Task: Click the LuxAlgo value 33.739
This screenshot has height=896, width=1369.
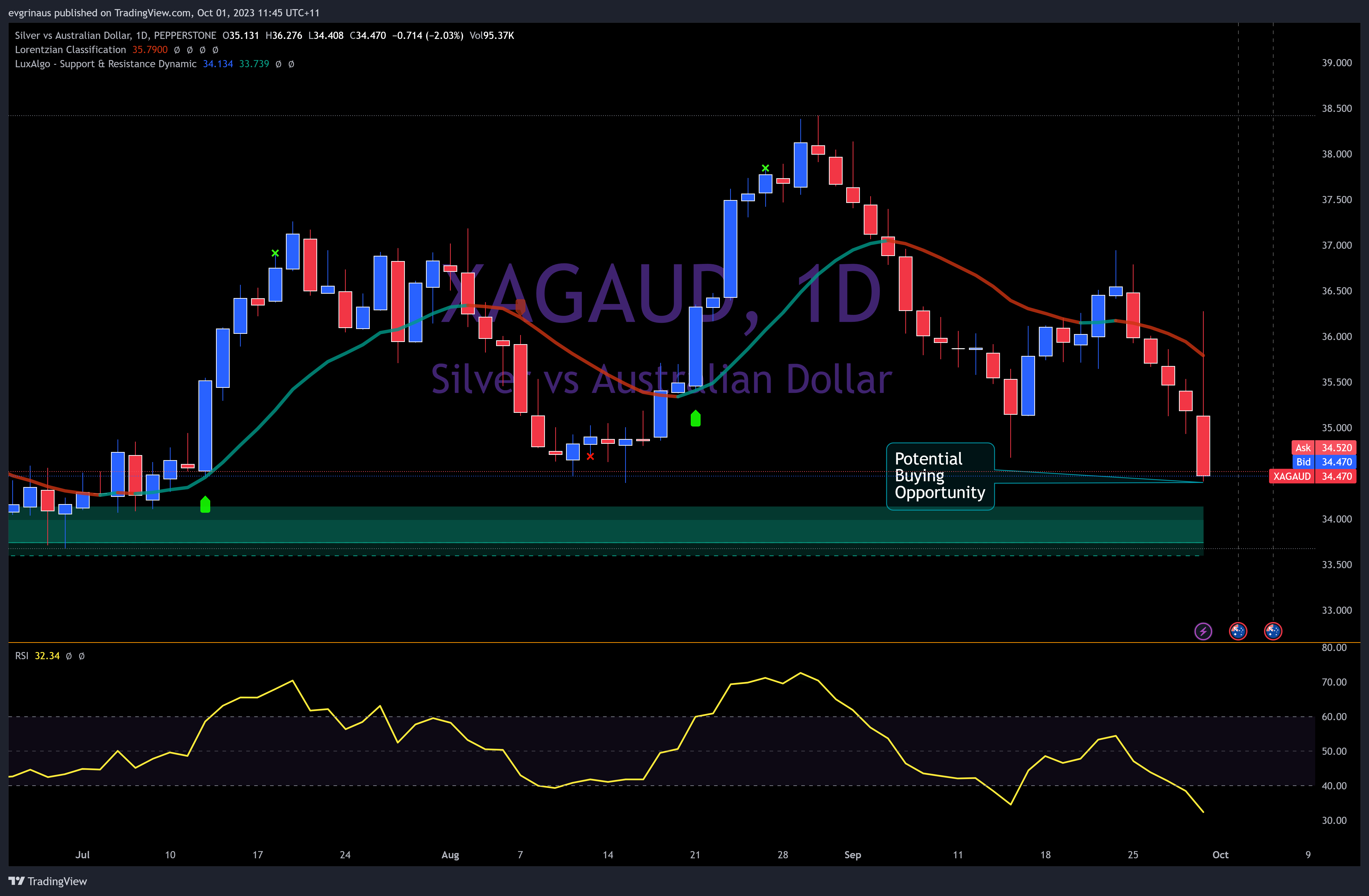Action: coord(254,64)
